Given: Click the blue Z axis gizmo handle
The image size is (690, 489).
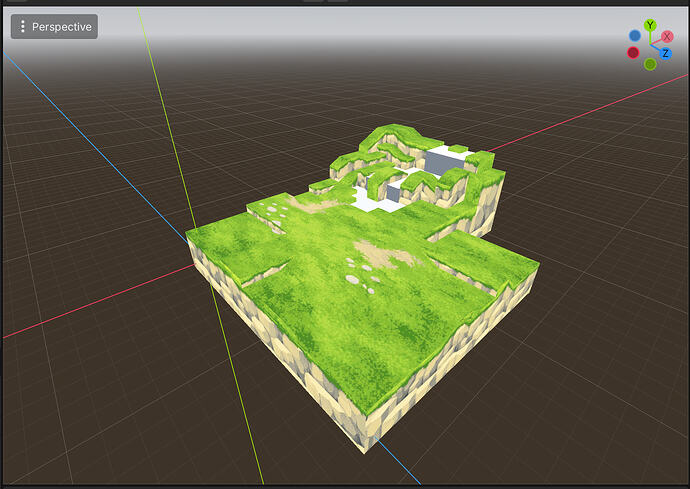Looking at the screenshot, I should (x=665, y=53).
